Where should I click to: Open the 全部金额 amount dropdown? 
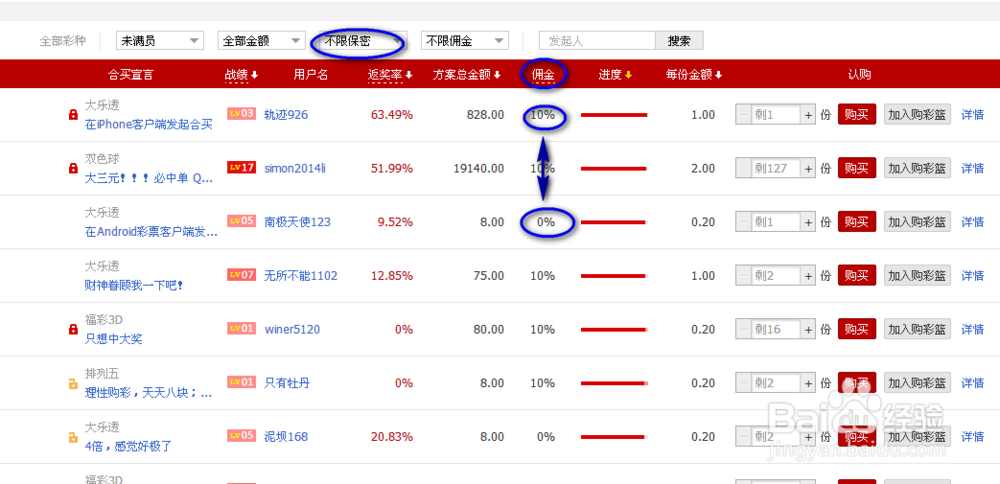click(261, 41)
